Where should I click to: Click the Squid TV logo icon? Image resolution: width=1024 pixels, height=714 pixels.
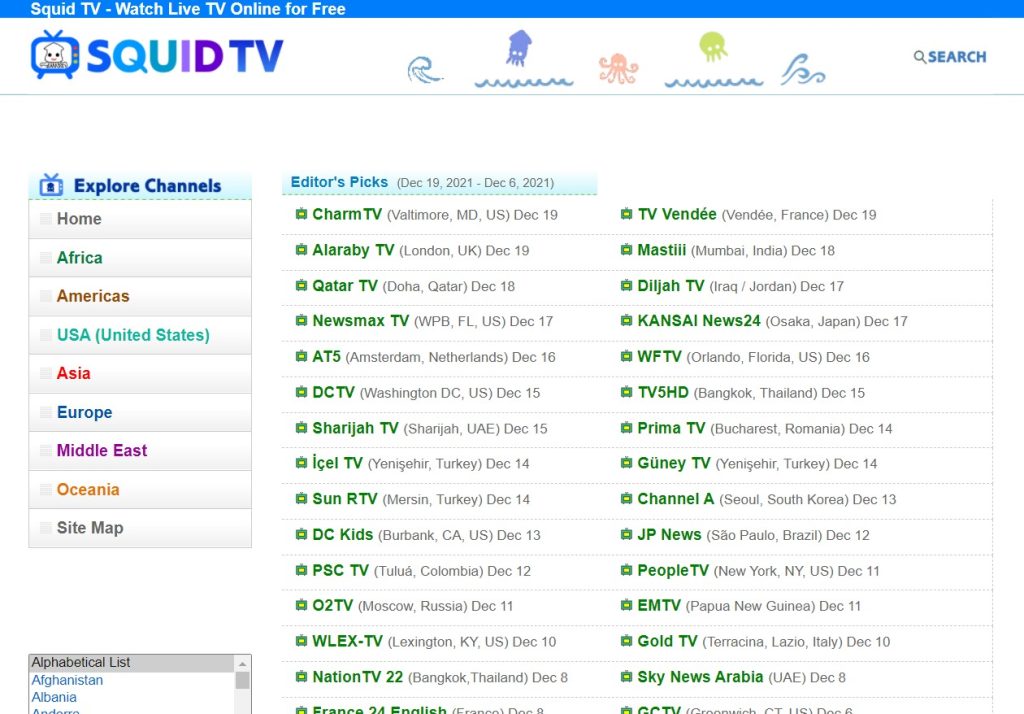pos(55,55)
